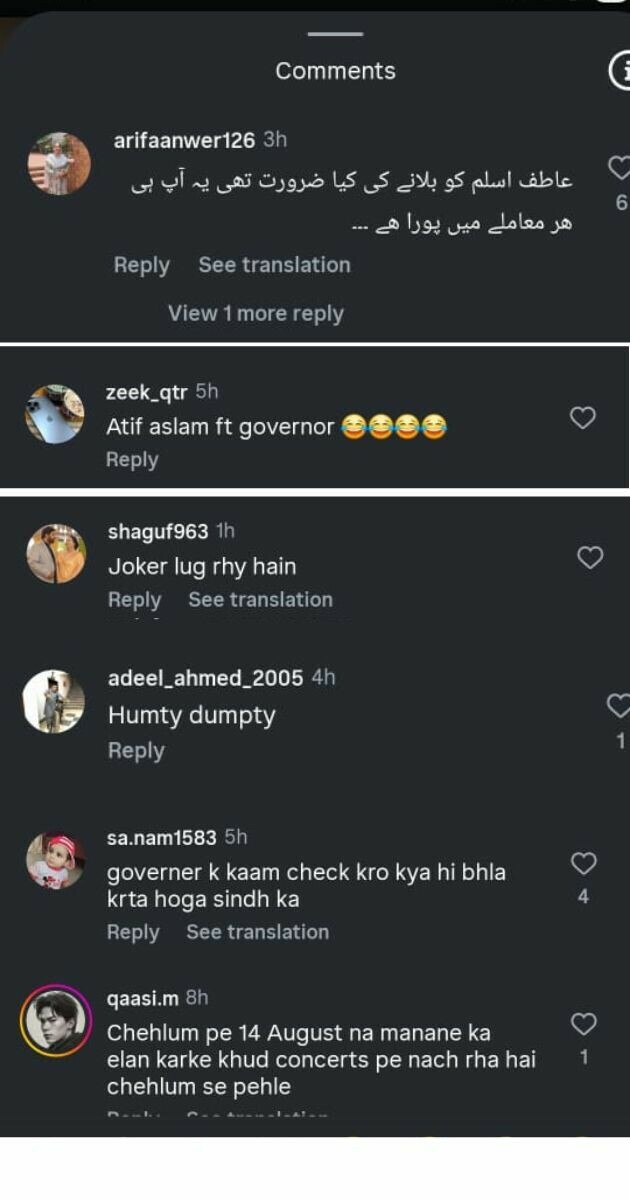Like arifaanwer126's Urdu comment

coord(620,167)
